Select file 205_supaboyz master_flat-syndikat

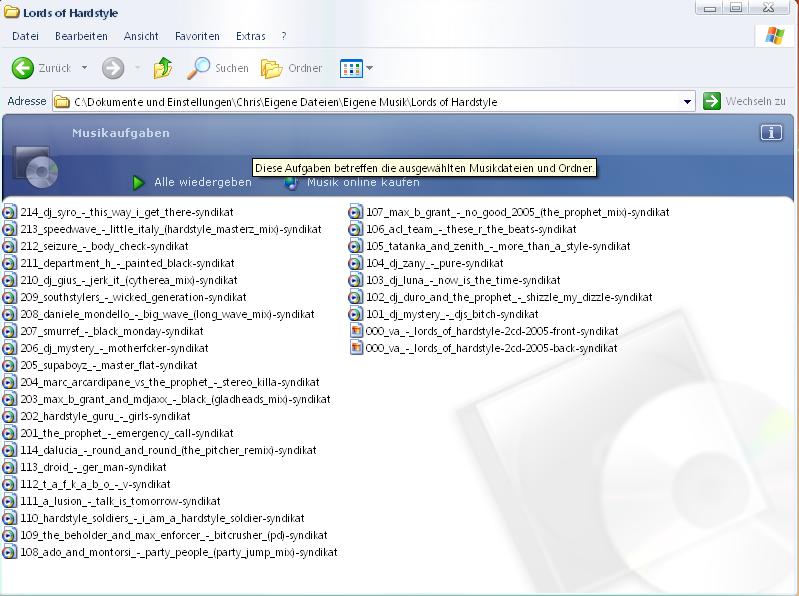108,365
